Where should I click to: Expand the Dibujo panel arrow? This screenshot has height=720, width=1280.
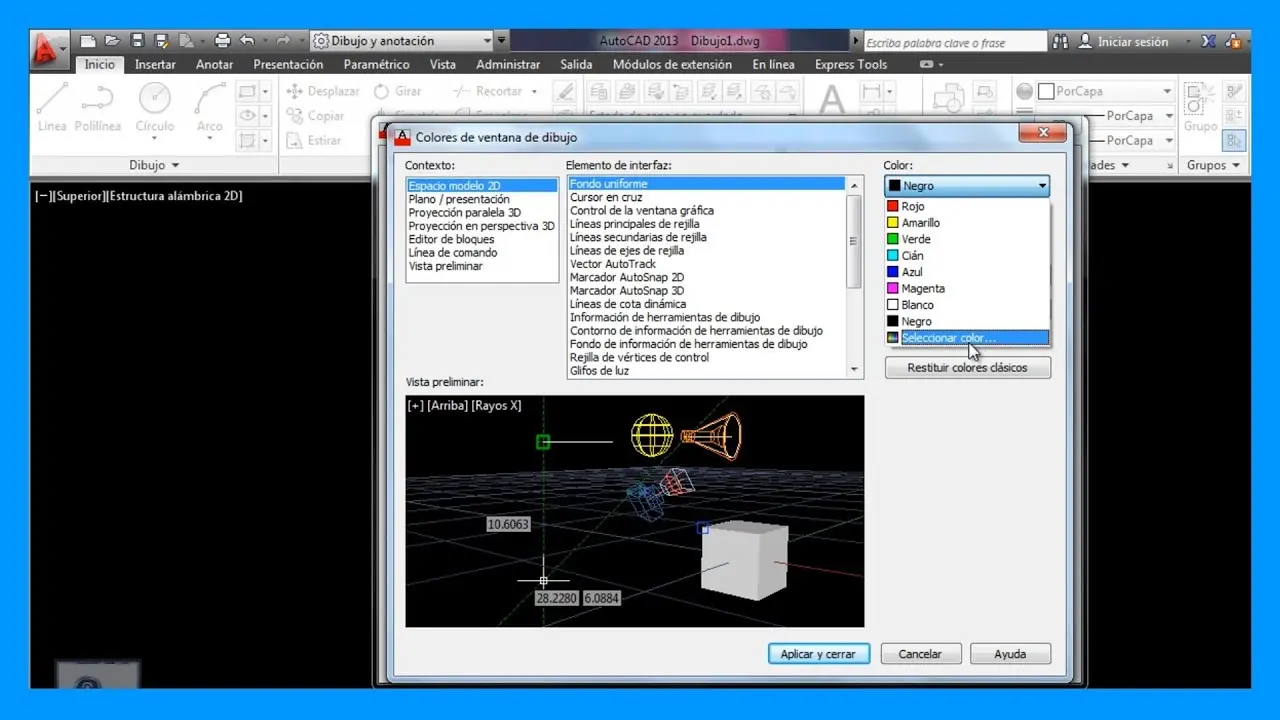[x=176, y=165]
